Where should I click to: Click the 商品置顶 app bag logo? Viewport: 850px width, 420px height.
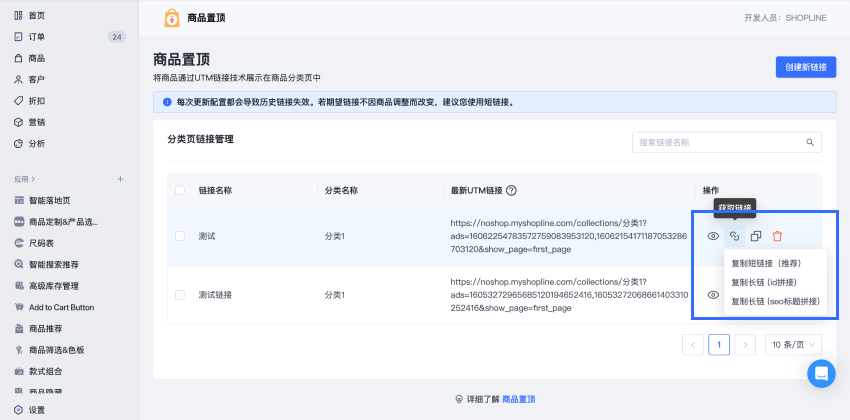point(172,18)
